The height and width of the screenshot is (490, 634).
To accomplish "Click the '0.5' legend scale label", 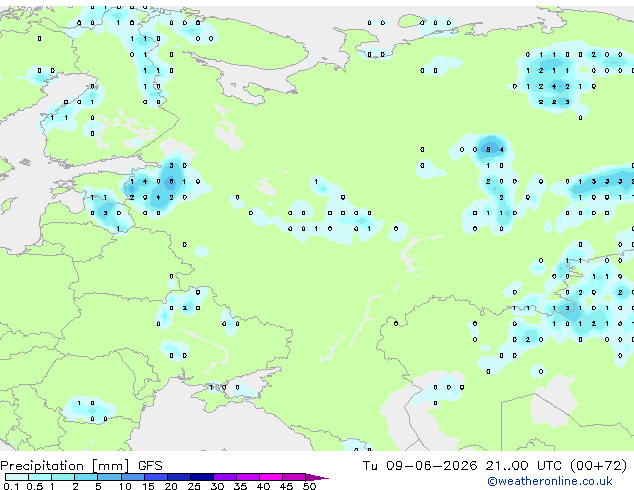I will point(35,486).
